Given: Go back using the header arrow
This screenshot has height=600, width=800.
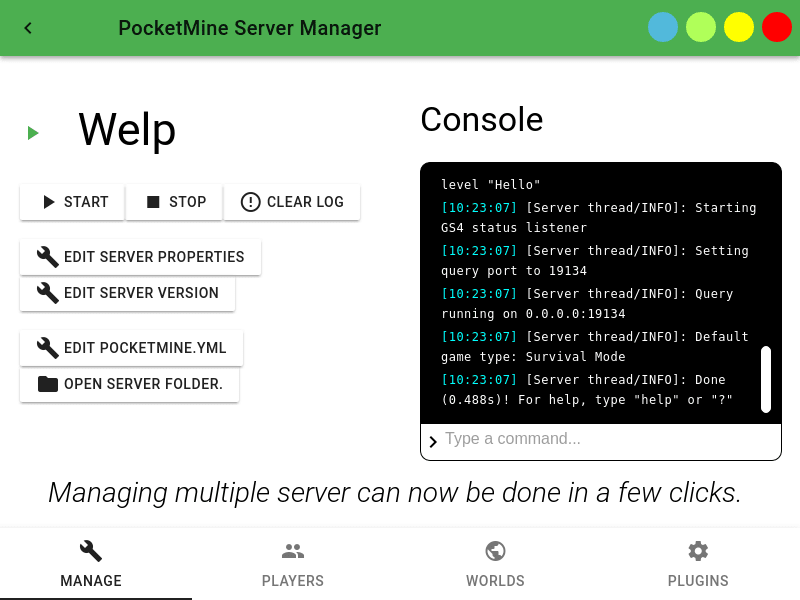Looking at the screenshot, I should pyautogui.click(x=28, y=28).
